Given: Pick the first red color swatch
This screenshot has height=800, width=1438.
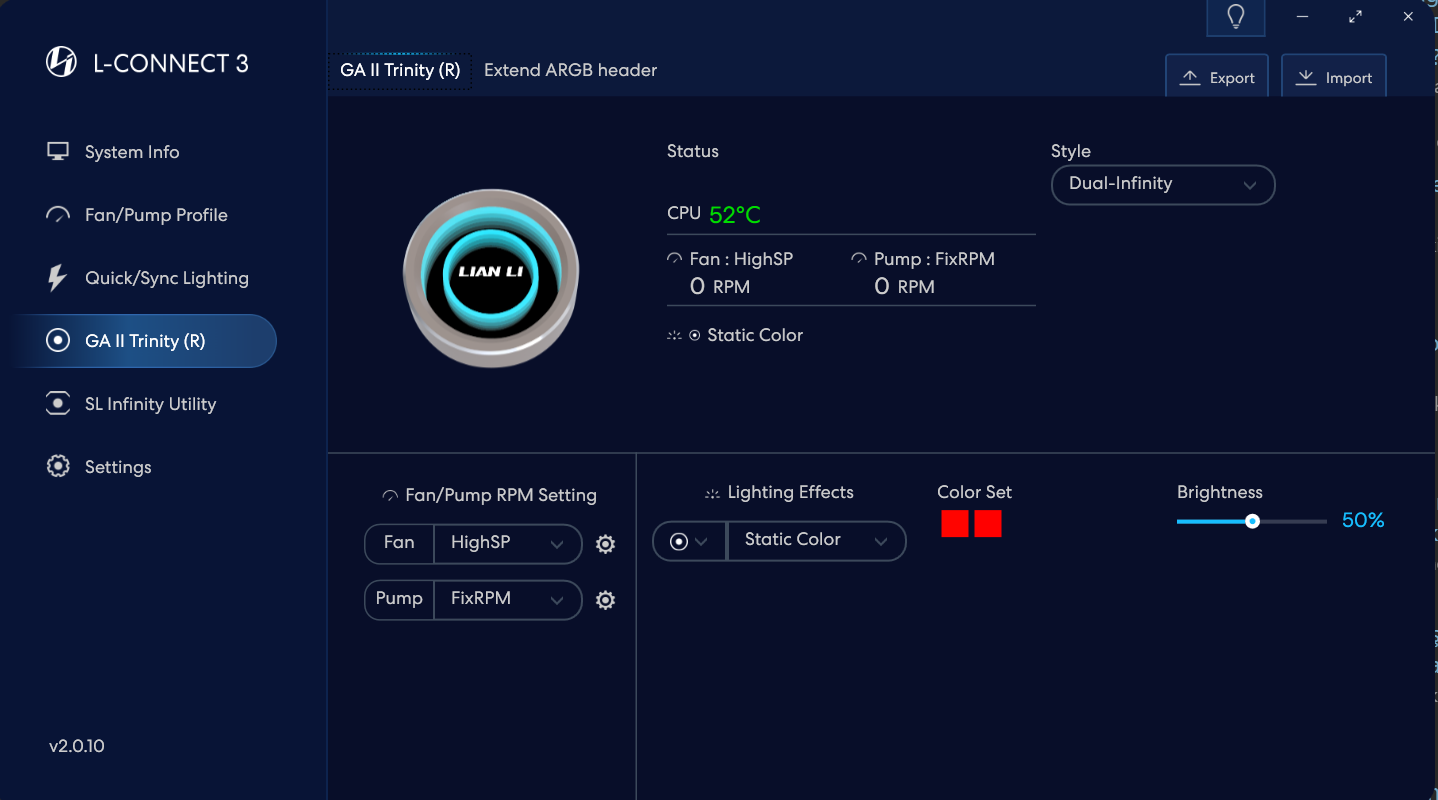Looking at the screenshot, I should [x=955, y=524].
